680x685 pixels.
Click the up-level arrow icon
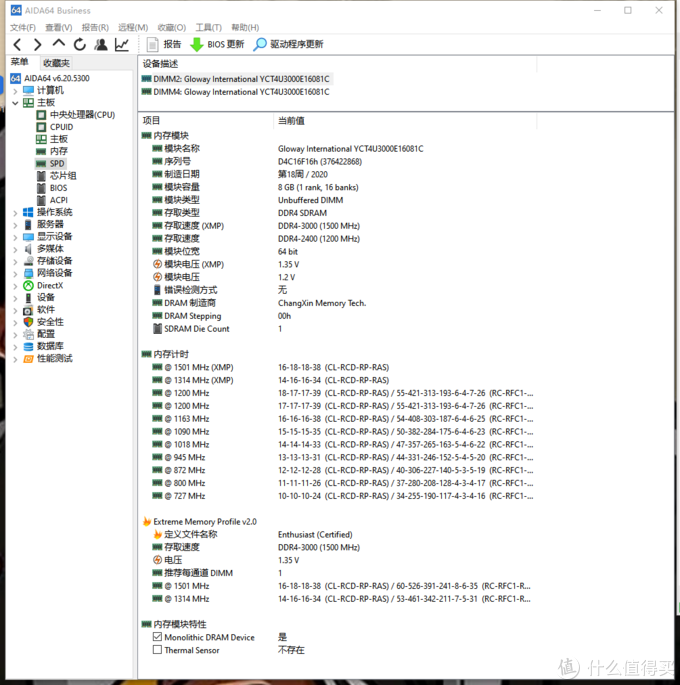point(59,44)
